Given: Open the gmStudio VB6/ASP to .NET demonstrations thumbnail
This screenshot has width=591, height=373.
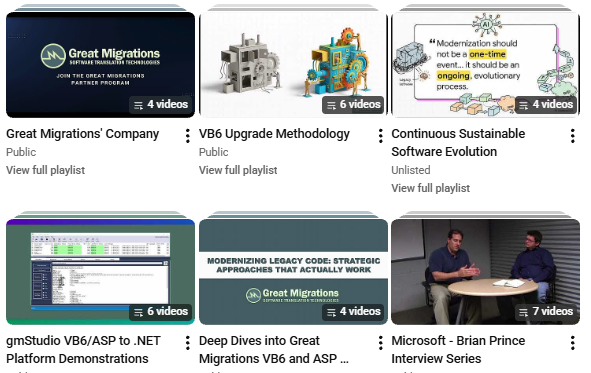Looking at the screenshot, I should tap(100, 272).
